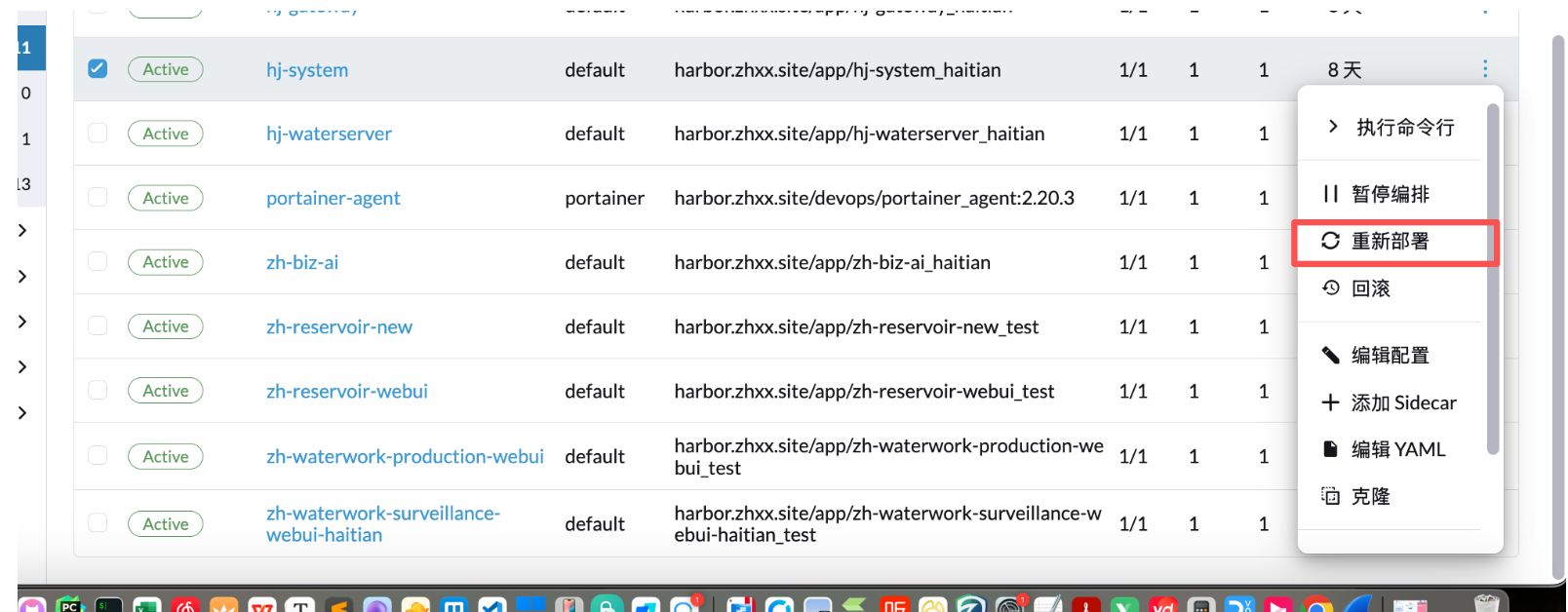Choose 回滚 from the context menu
The height and width of the screenshot is (612, 1568).
pos(1370,288)
